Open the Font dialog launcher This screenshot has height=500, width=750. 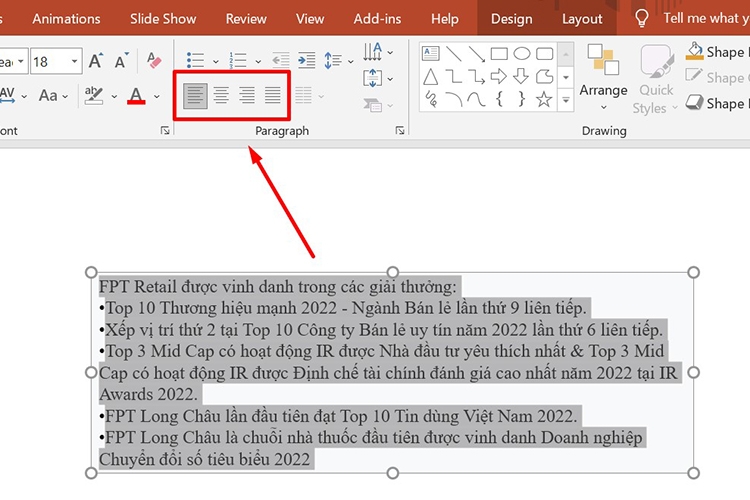tap(165, 131)
